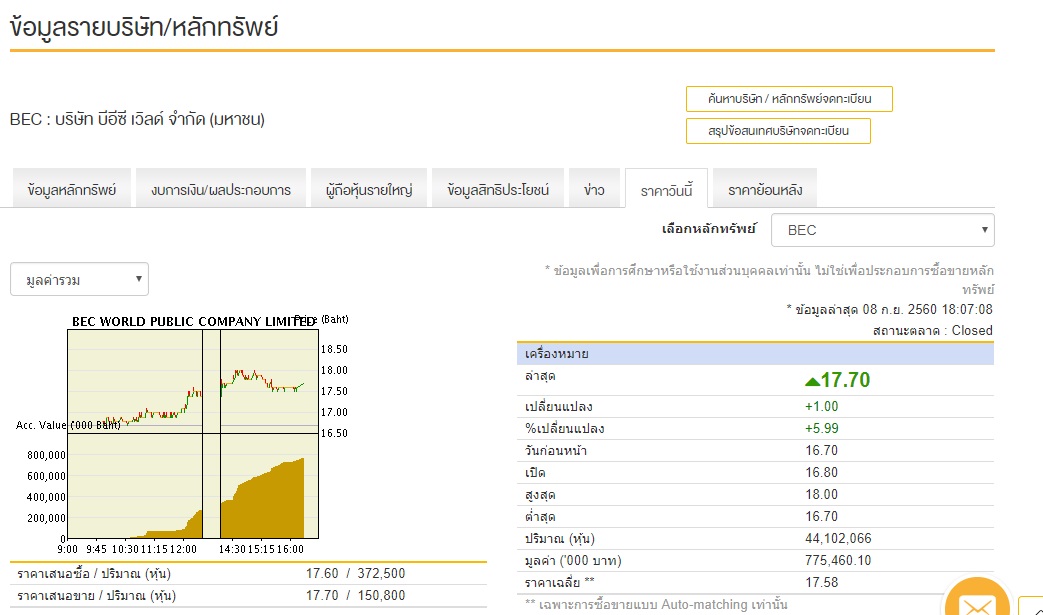The height and width of the screenshot is (615, 1043).
Task: Click the chart title BEC WORLD PUBLIC COMPANY LIMITED
Action: point(193,322)
